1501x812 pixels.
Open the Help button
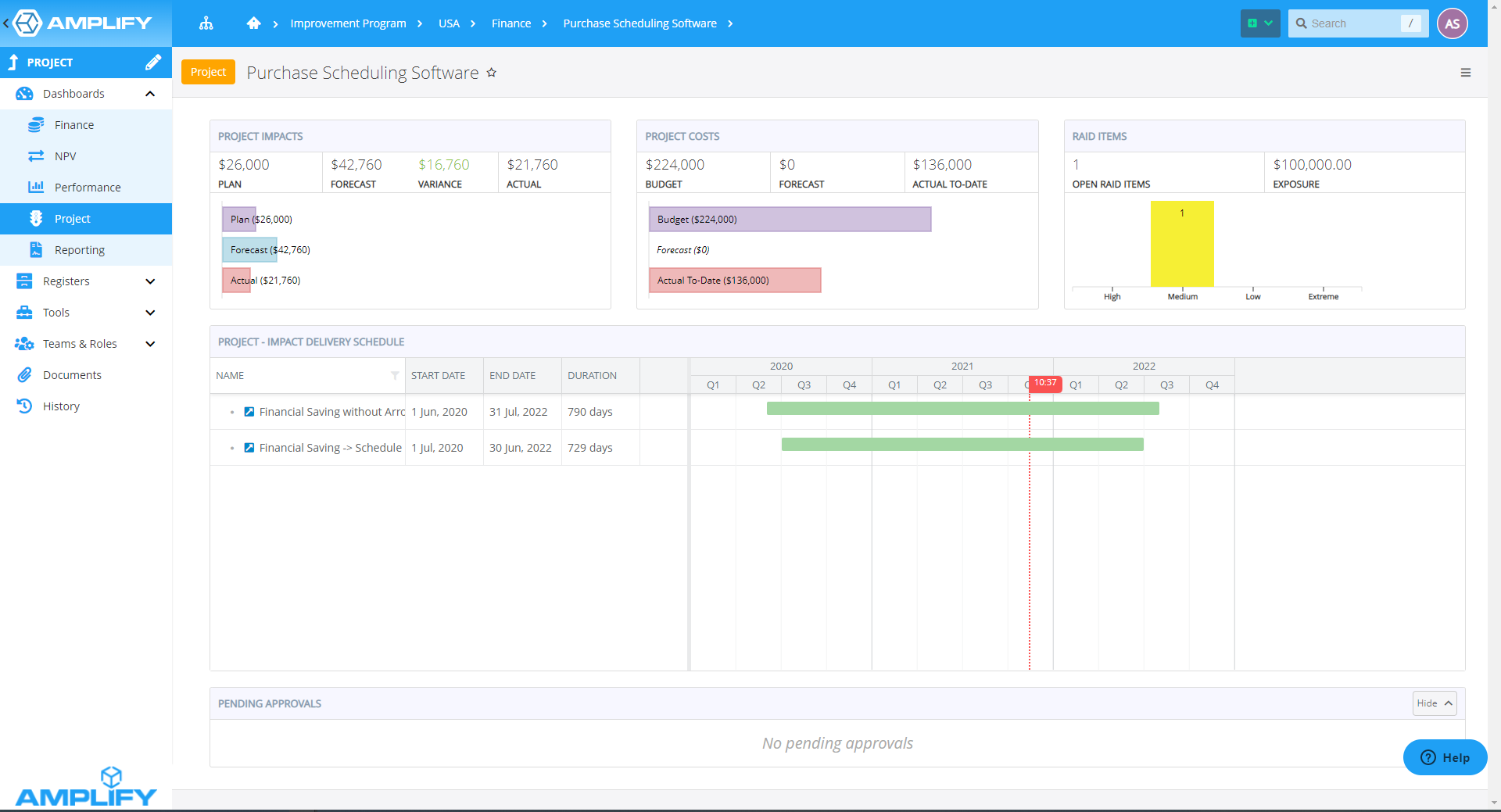click(x=1445, y=757)
